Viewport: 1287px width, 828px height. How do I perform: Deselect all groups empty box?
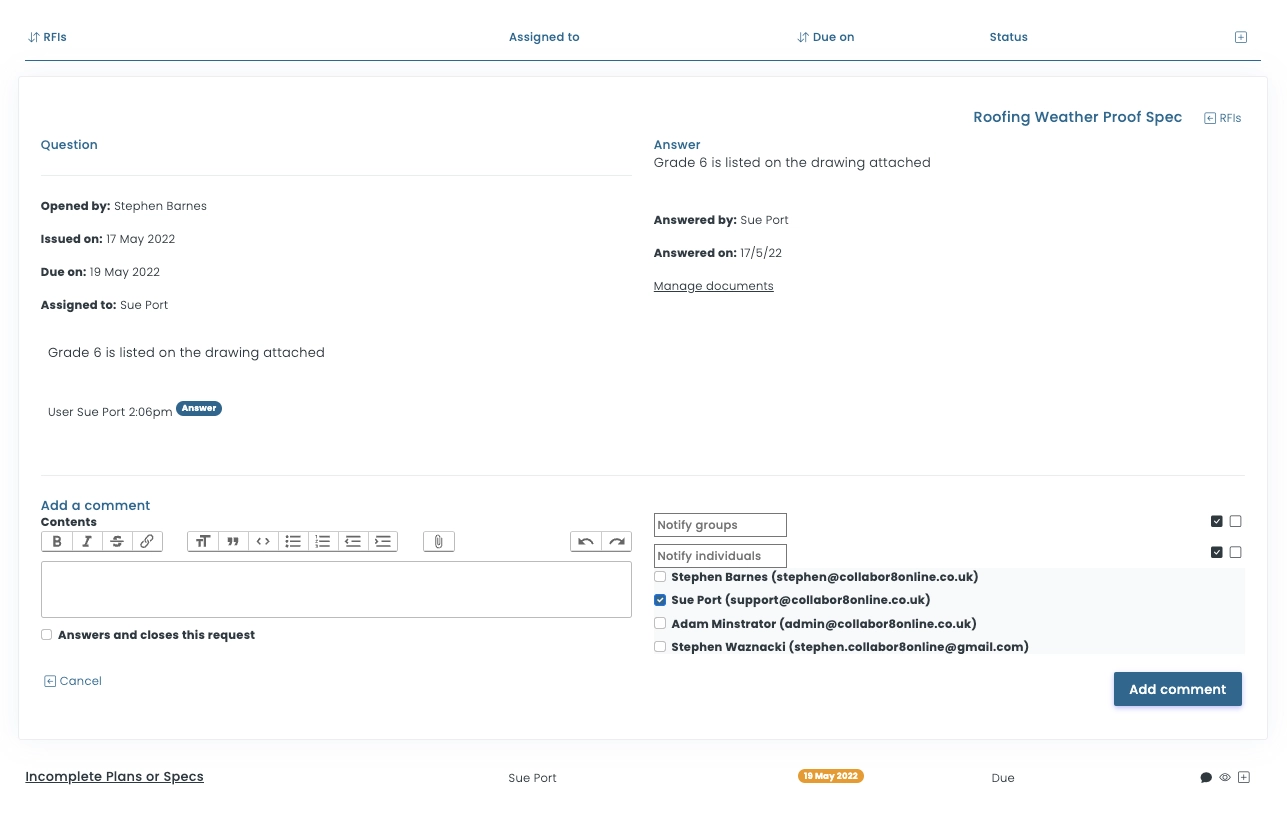pos(1236,521)
